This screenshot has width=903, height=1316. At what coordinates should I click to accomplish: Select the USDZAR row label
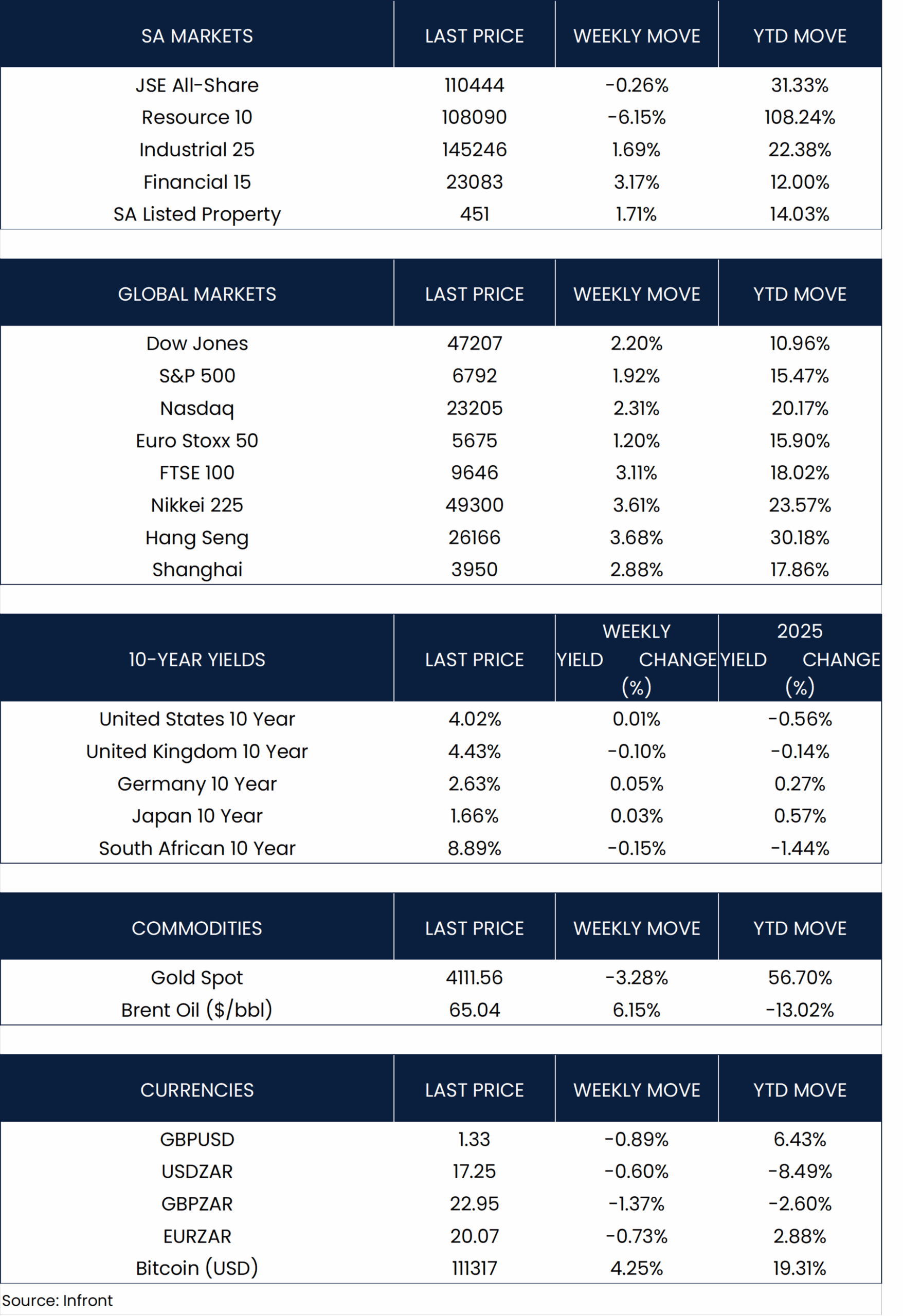tap(196, 1172)
